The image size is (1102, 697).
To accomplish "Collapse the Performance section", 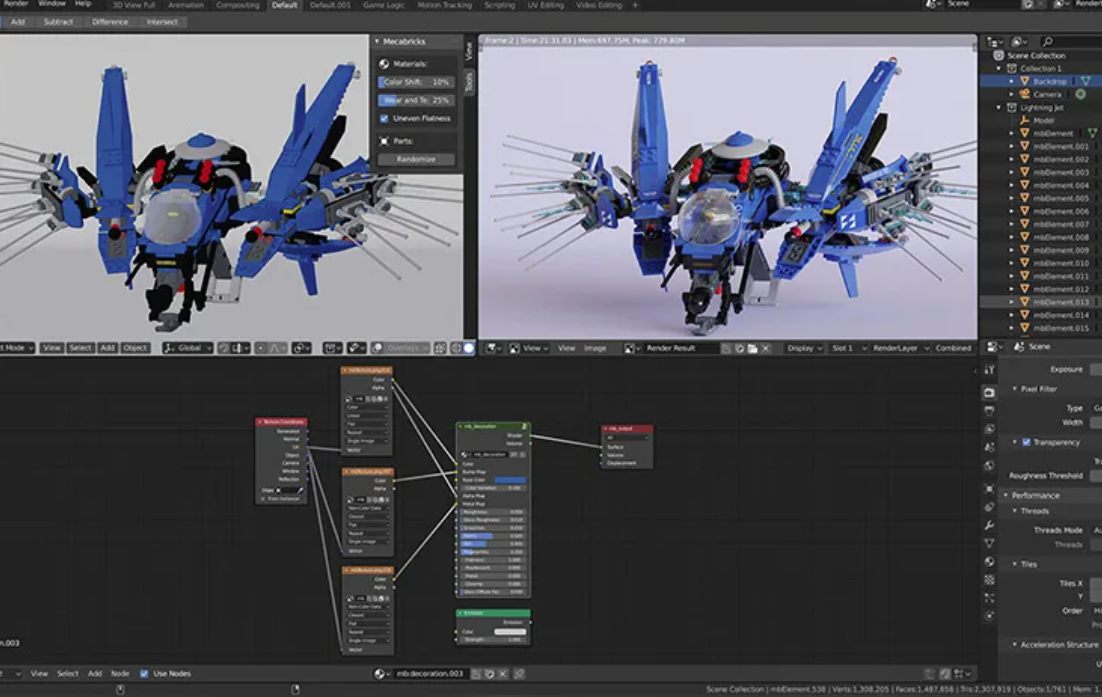I will pos(1006,495).
